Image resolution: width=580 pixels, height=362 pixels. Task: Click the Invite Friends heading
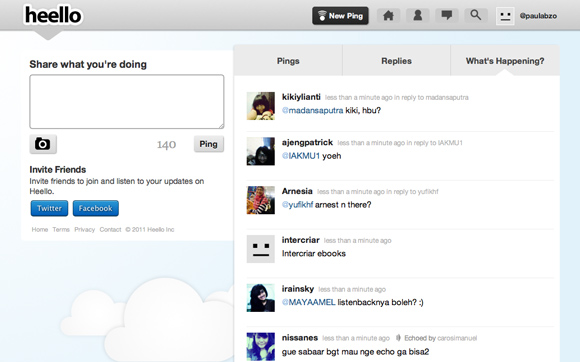pyautogui.click(x=58, y=170)
